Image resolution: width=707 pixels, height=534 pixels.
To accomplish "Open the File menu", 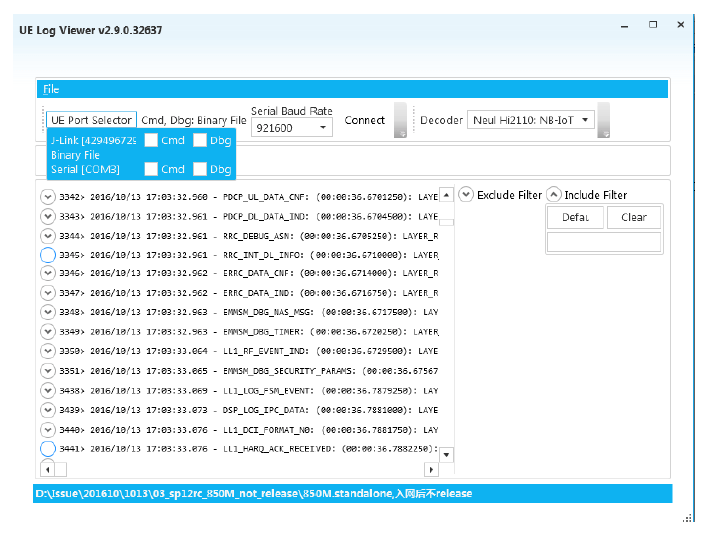I will [51, 89].
